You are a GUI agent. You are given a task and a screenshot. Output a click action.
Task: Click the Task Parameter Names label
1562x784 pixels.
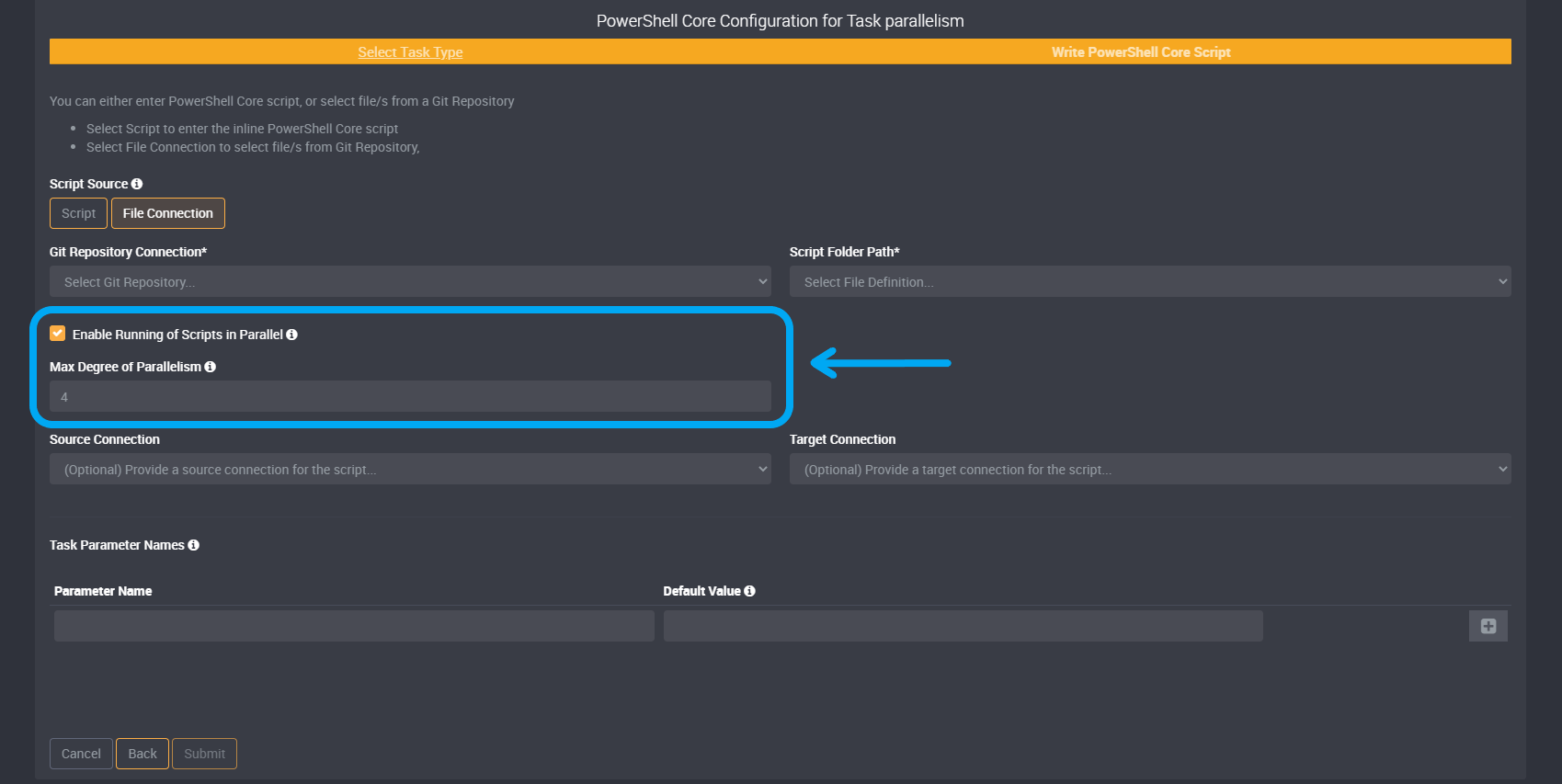click(x=117, y=545)
